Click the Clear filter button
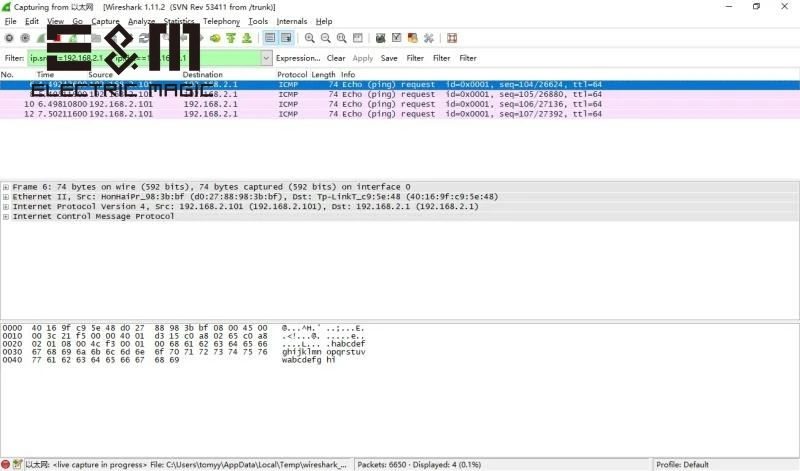This screenshot has height=471, width=800. (x=336, y=58)
